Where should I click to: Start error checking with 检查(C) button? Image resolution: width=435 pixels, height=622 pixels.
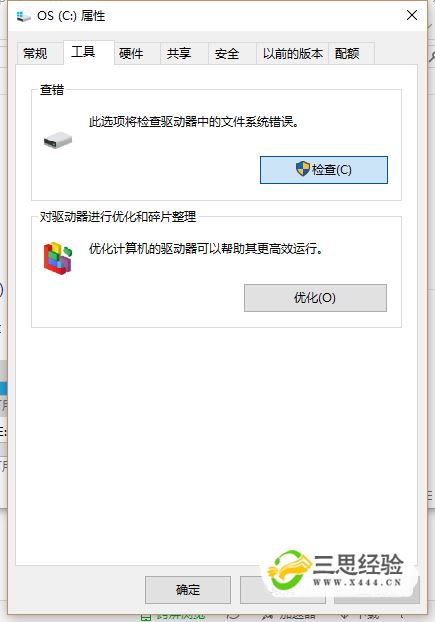coord(324,170)
